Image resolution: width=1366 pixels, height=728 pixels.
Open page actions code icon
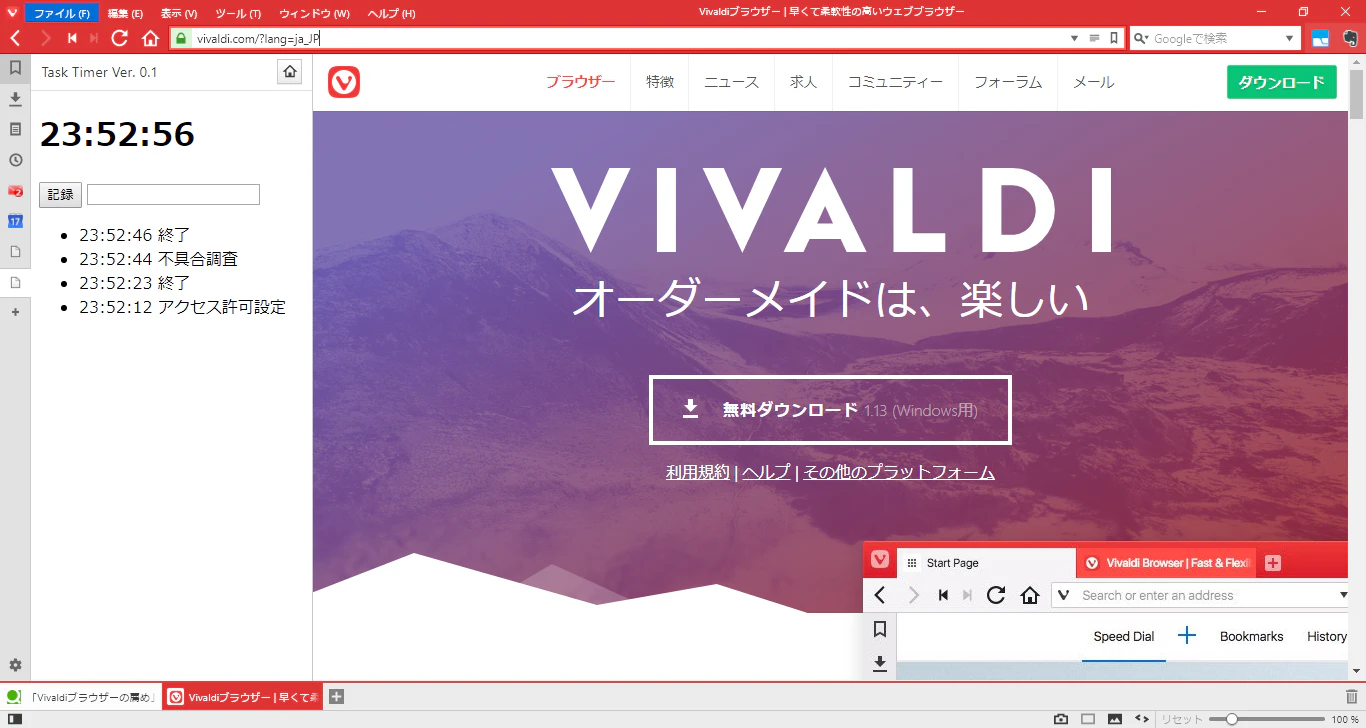coord(1142,719)
